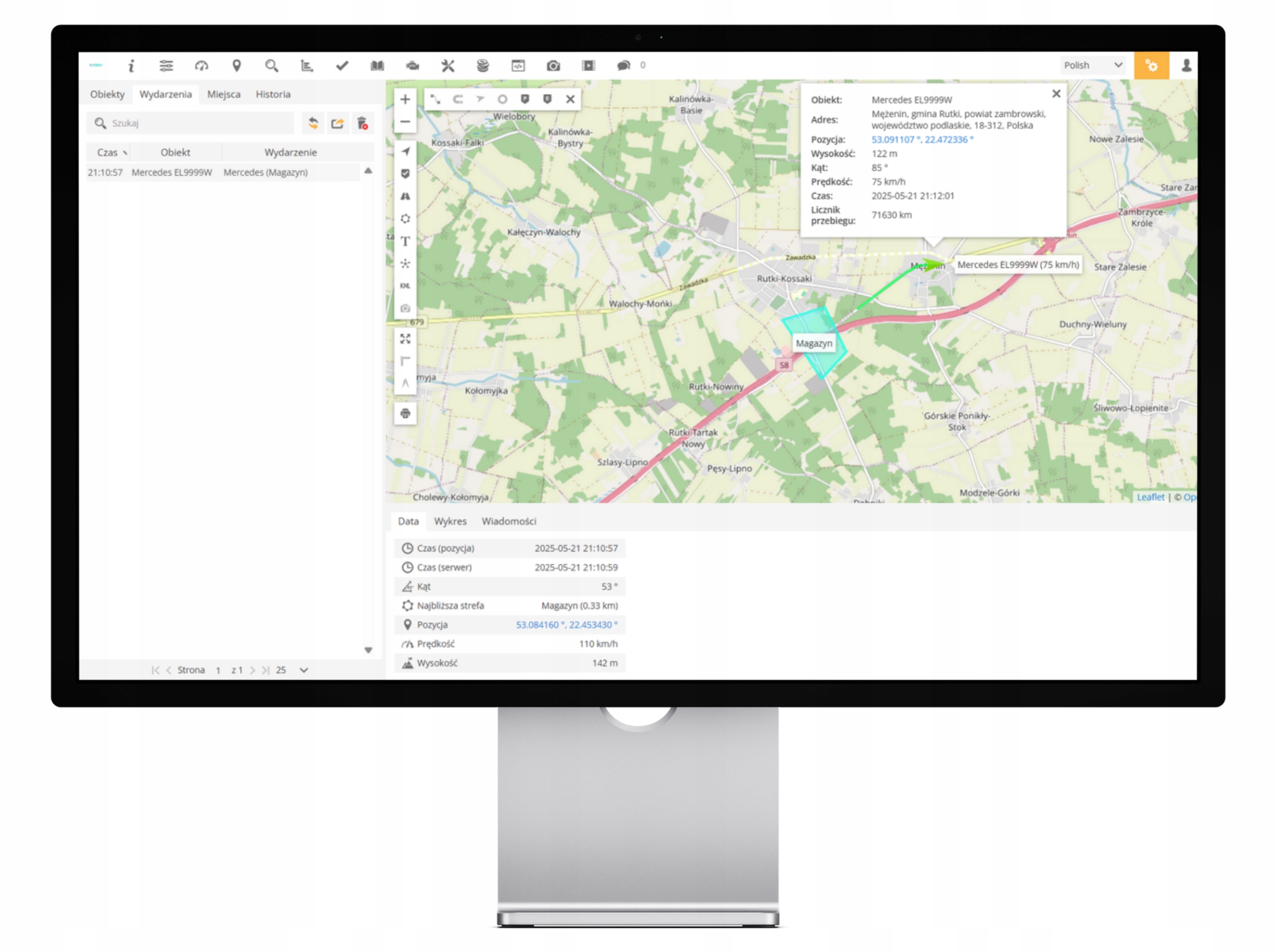Screen dimensions: 1276x952
Task: Click the wrench maintenance icon
Action: pyautogui.click(x=448, y=66)
